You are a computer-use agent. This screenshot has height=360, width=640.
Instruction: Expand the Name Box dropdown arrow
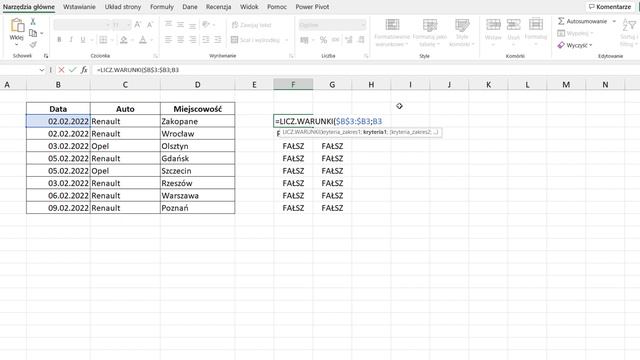(42, 70)
